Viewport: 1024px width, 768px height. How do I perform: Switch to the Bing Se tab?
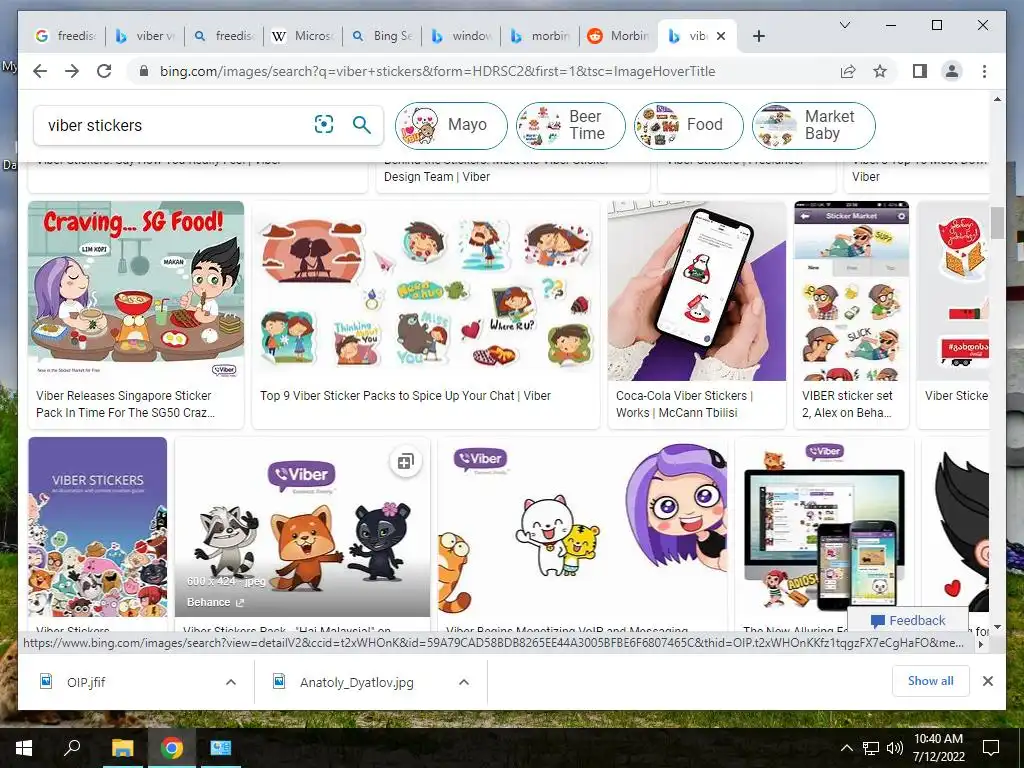(x=382, y=36)
